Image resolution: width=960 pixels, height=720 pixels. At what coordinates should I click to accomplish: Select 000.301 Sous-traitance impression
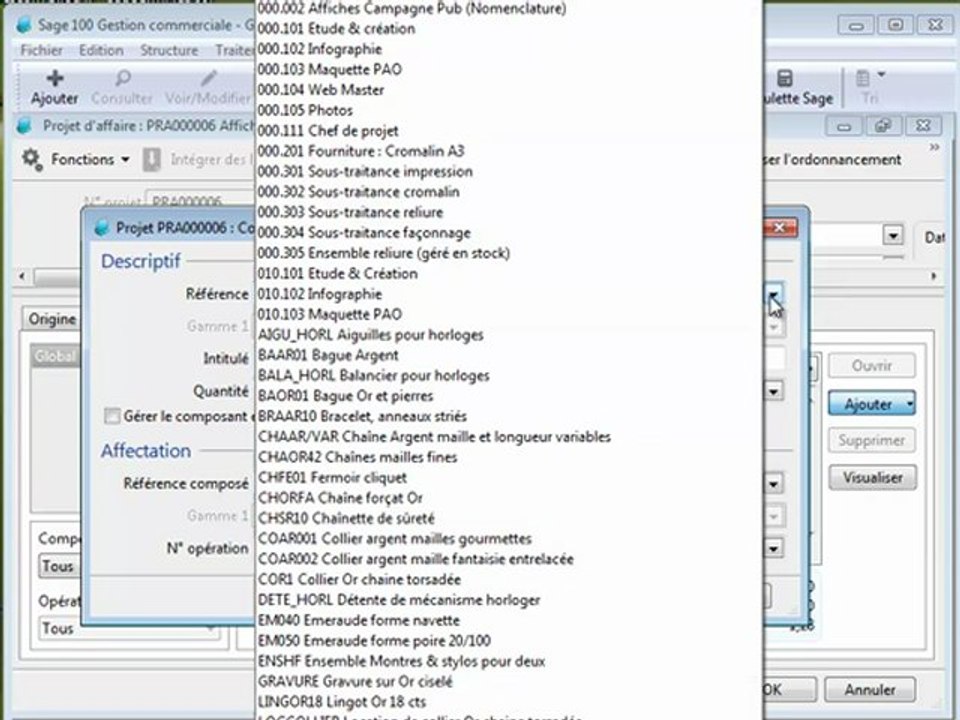pyautogui.click(x=365, y=171)
